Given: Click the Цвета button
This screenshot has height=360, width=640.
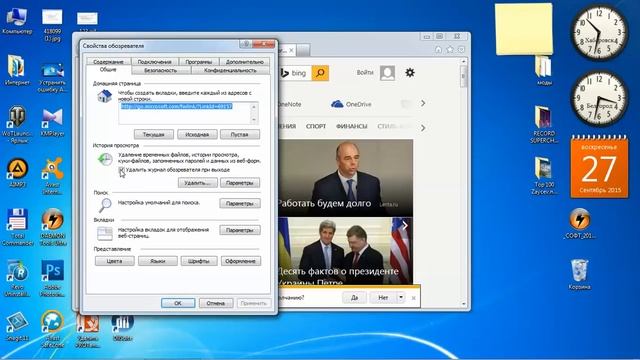Looking at the screenshot, I should pos(115,261).
